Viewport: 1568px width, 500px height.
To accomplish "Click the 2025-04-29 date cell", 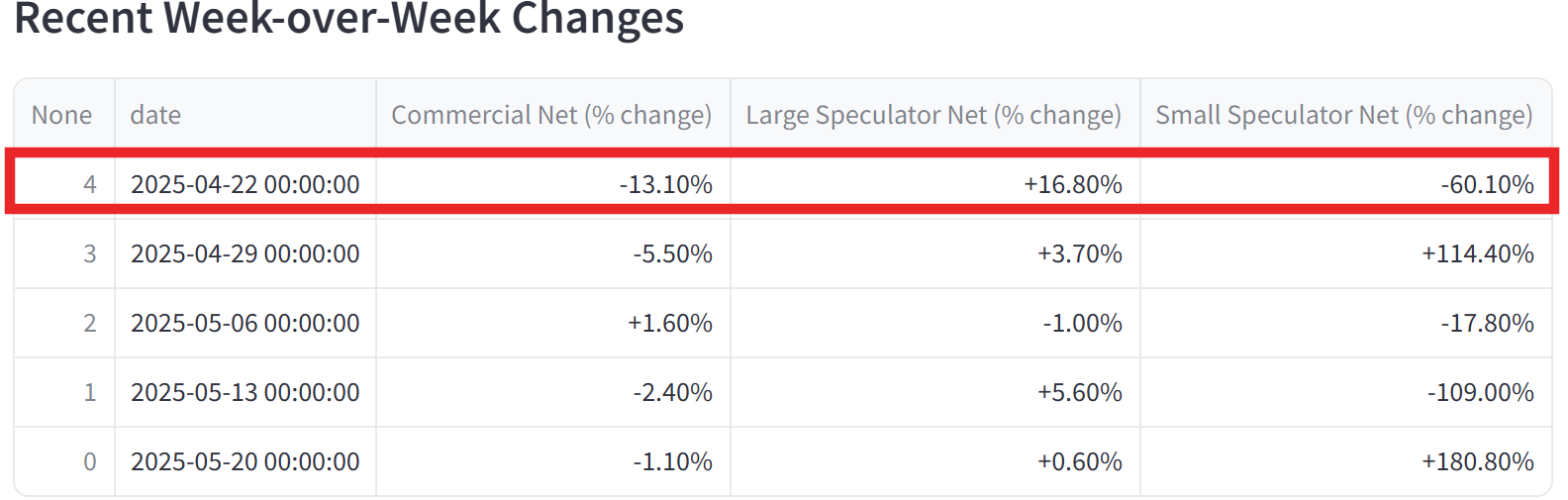I will 245,253.
